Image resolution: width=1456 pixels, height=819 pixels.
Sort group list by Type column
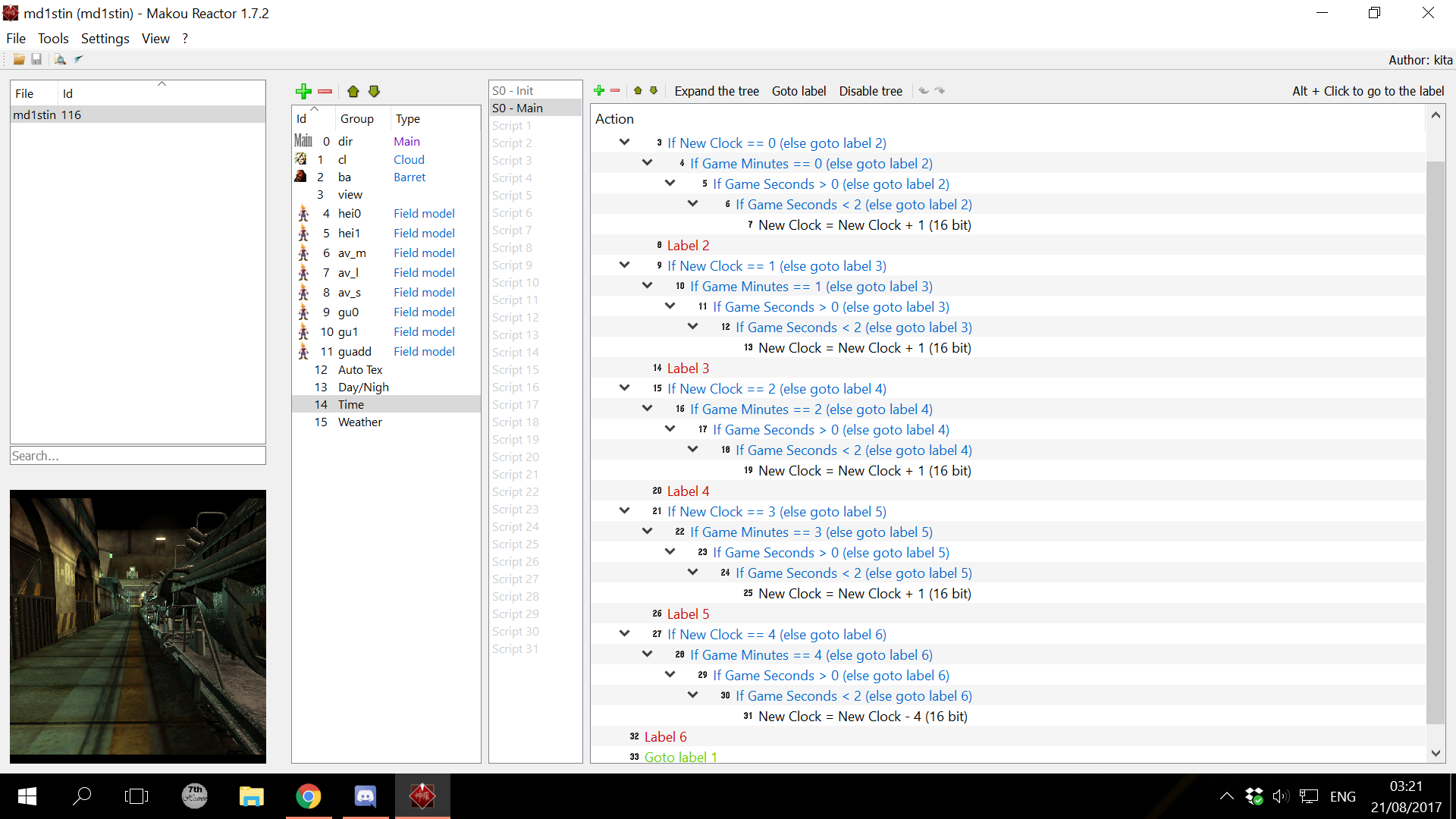[435, 119]
